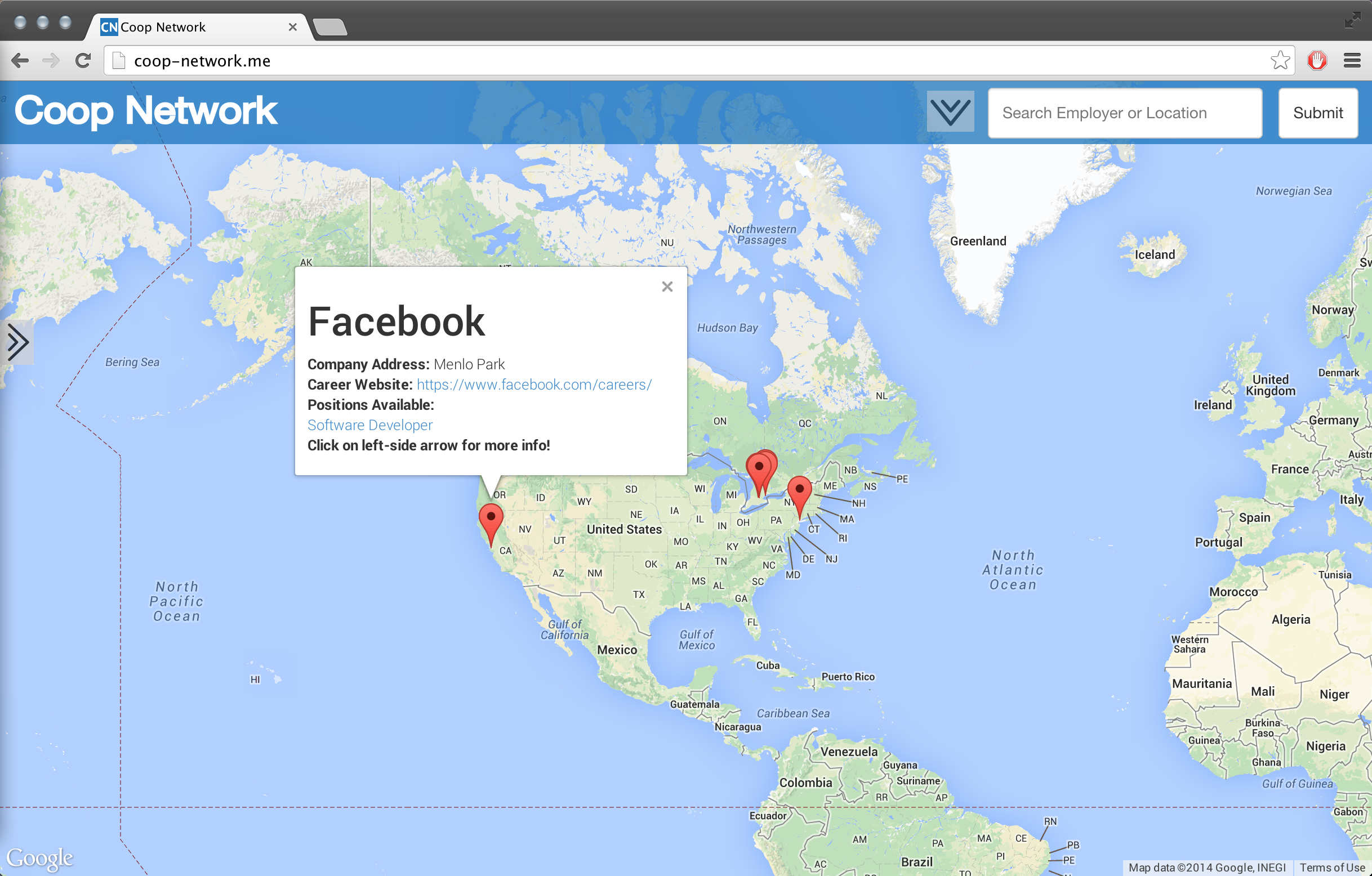
Task: Close the Facebook info popup
Action: click(667, 287)
